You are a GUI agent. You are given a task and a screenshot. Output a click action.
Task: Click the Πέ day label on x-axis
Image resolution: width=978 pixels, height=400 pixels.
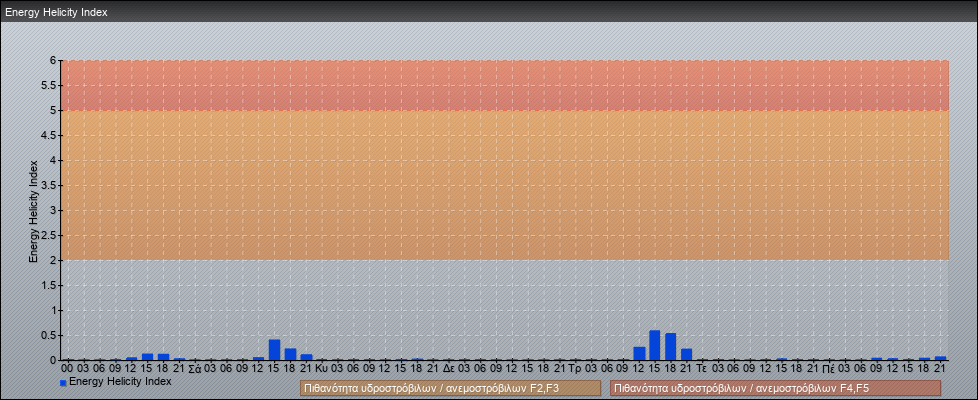point(829,368)
